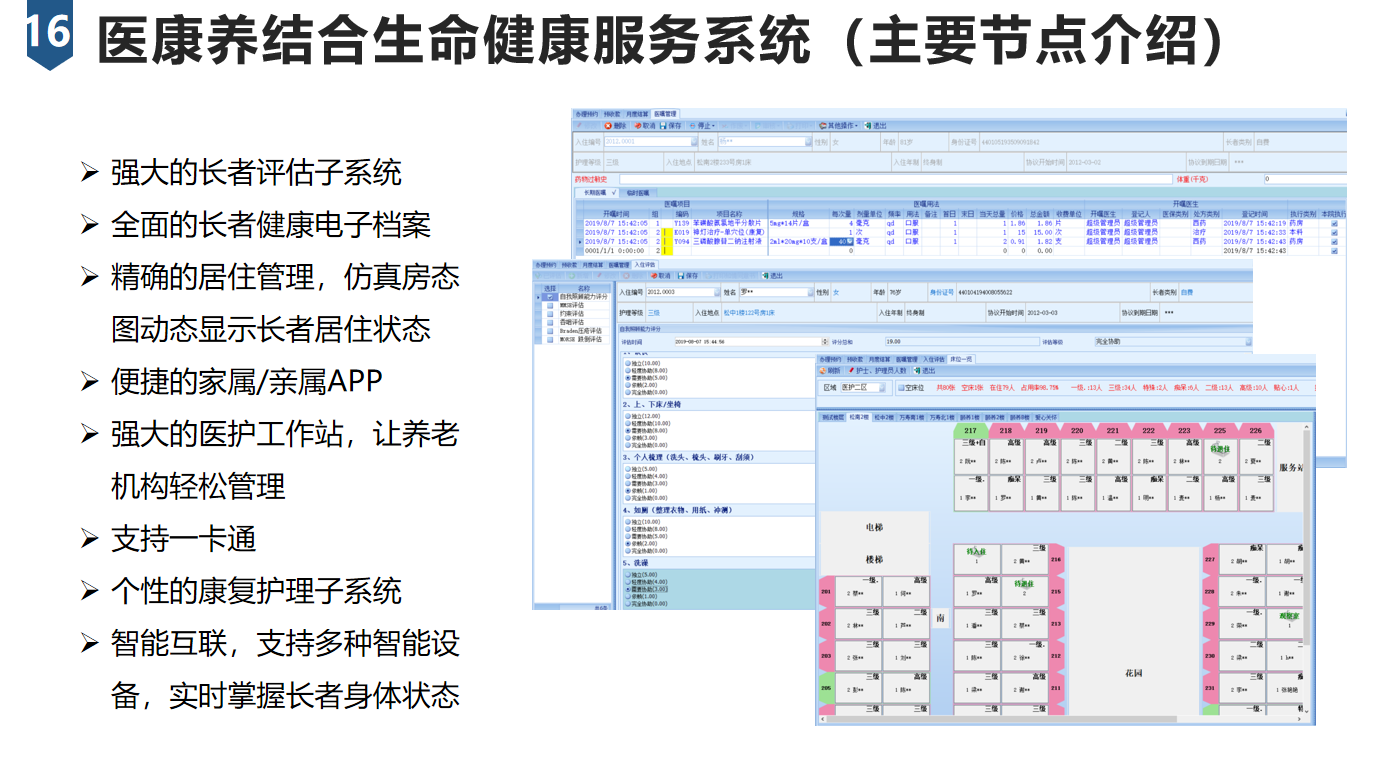Select room 219 header tag
Screen dimensions: 1387x774
[1041, 430]
